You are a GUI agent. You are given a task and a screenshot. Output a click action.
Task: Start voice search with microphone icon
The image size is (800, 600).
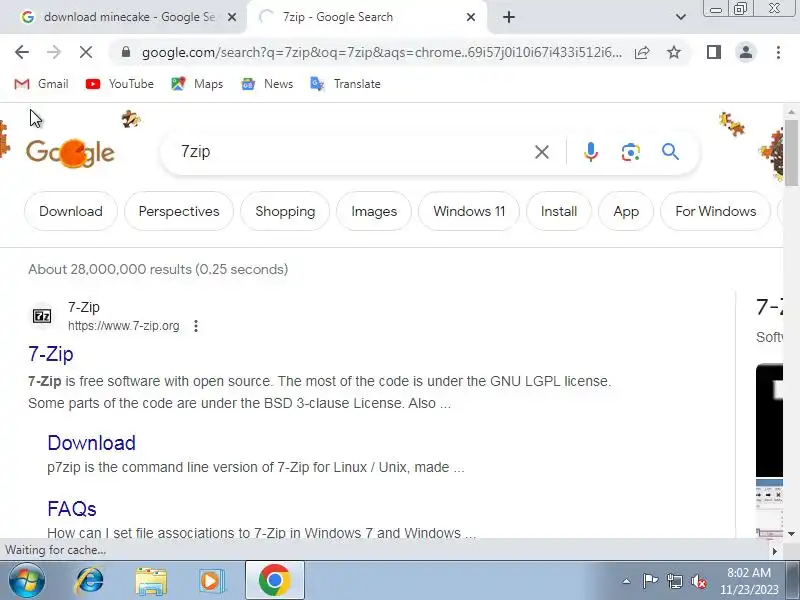(x=590, y=152)
